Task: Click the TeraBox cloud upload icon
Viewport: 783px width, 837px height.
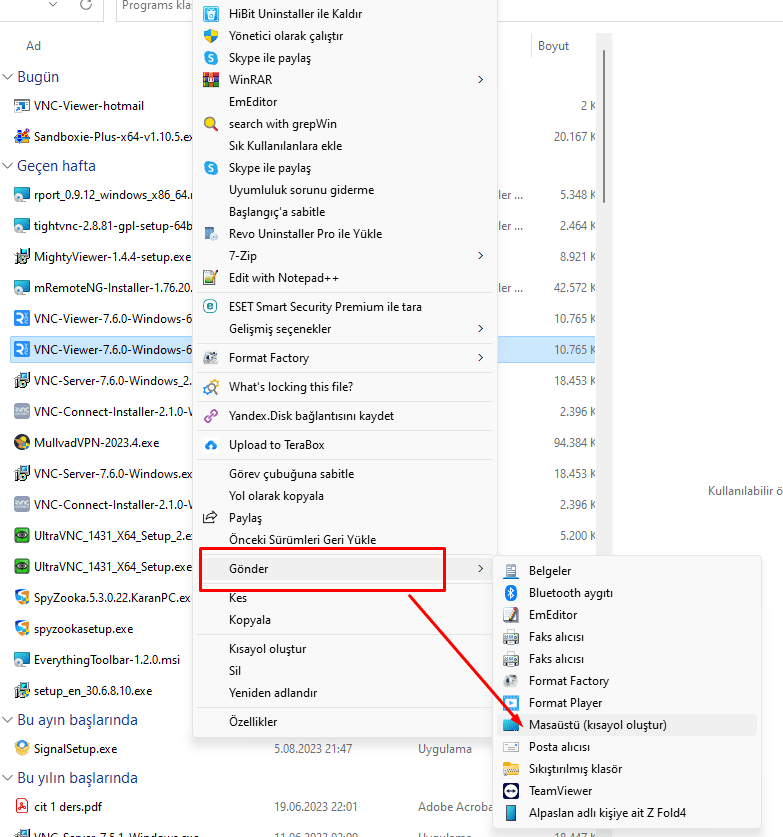Action: 211,445
